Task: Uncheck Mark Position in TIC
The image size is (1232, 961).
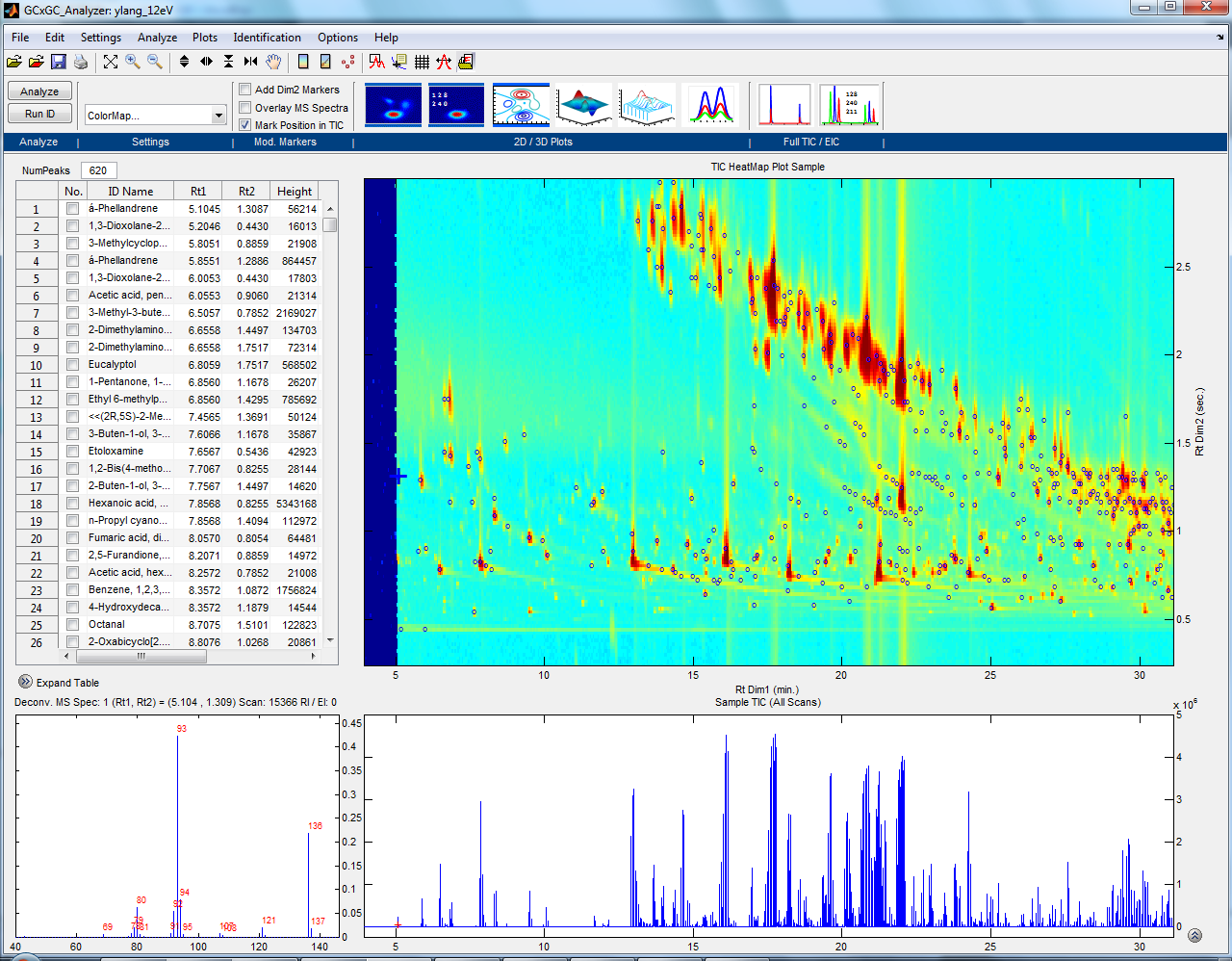Action: pos(245,125)
